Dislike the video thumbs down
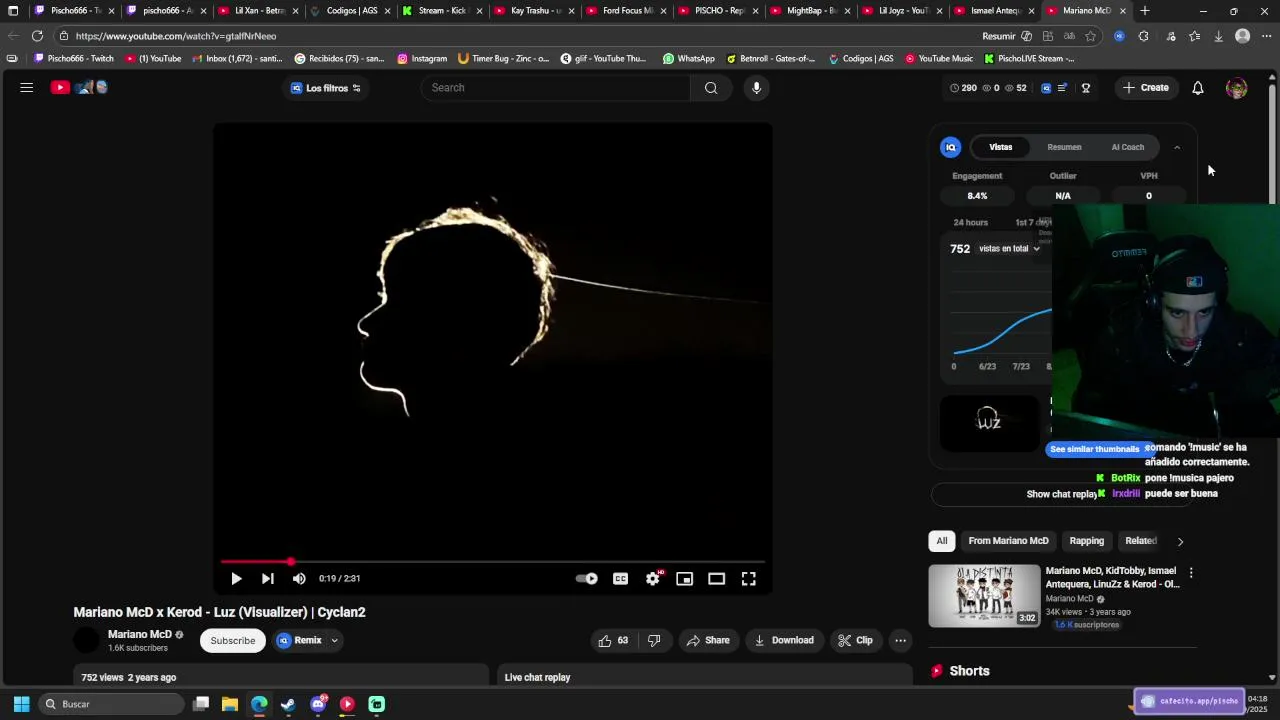1280x720 pixels. tap(654, 640)
